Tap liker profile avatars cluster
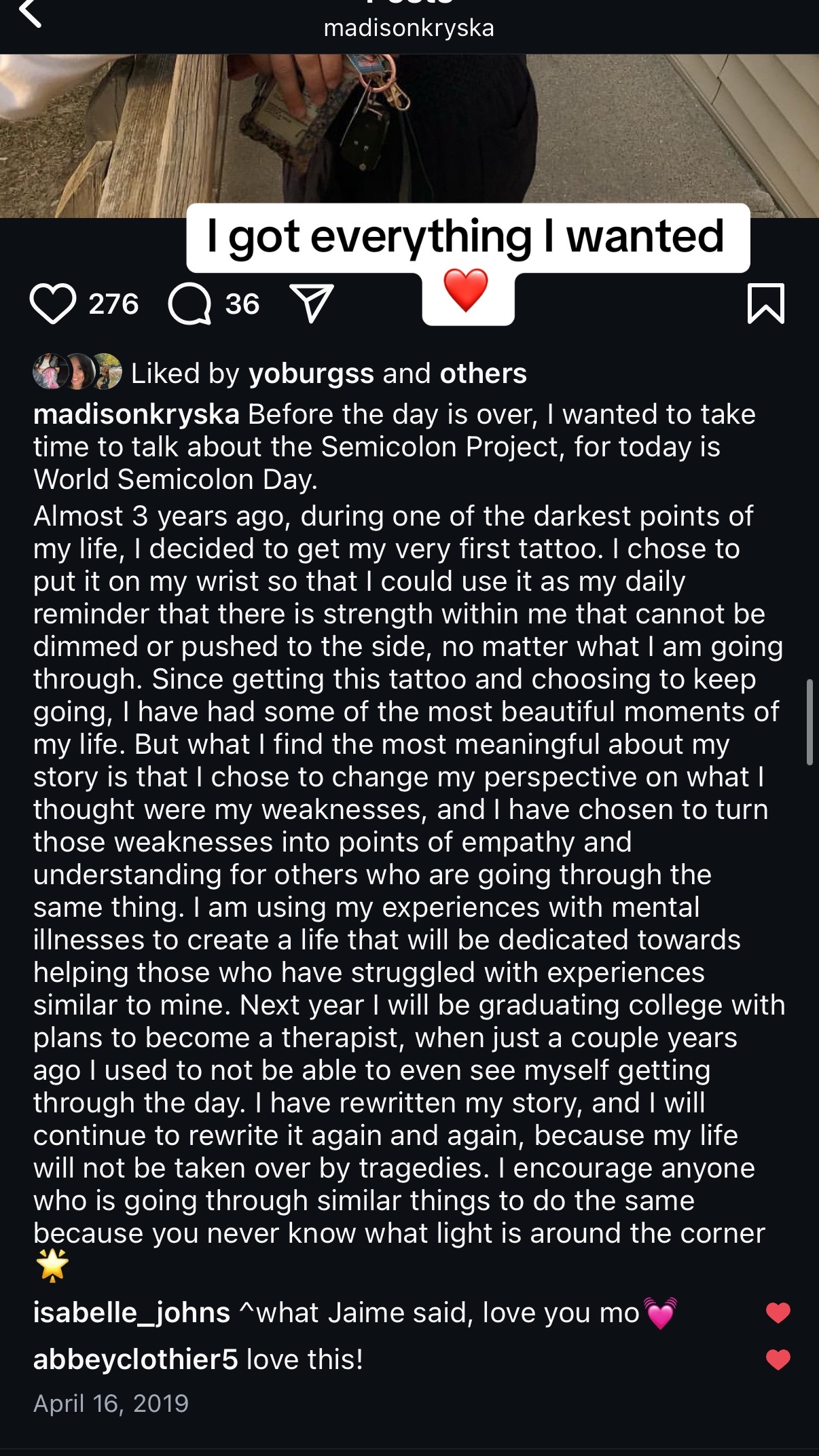This screenshot has height=1456, width=819. [x=77, y=371]
